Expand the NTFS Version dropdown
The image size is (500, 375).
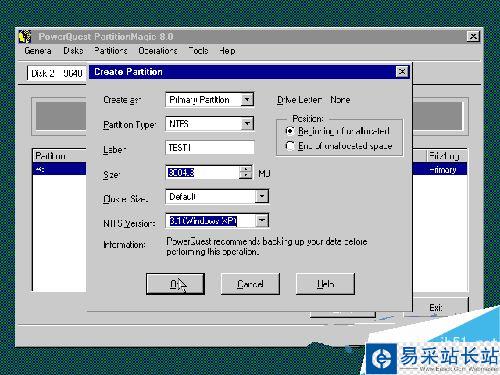pos(262,220)
